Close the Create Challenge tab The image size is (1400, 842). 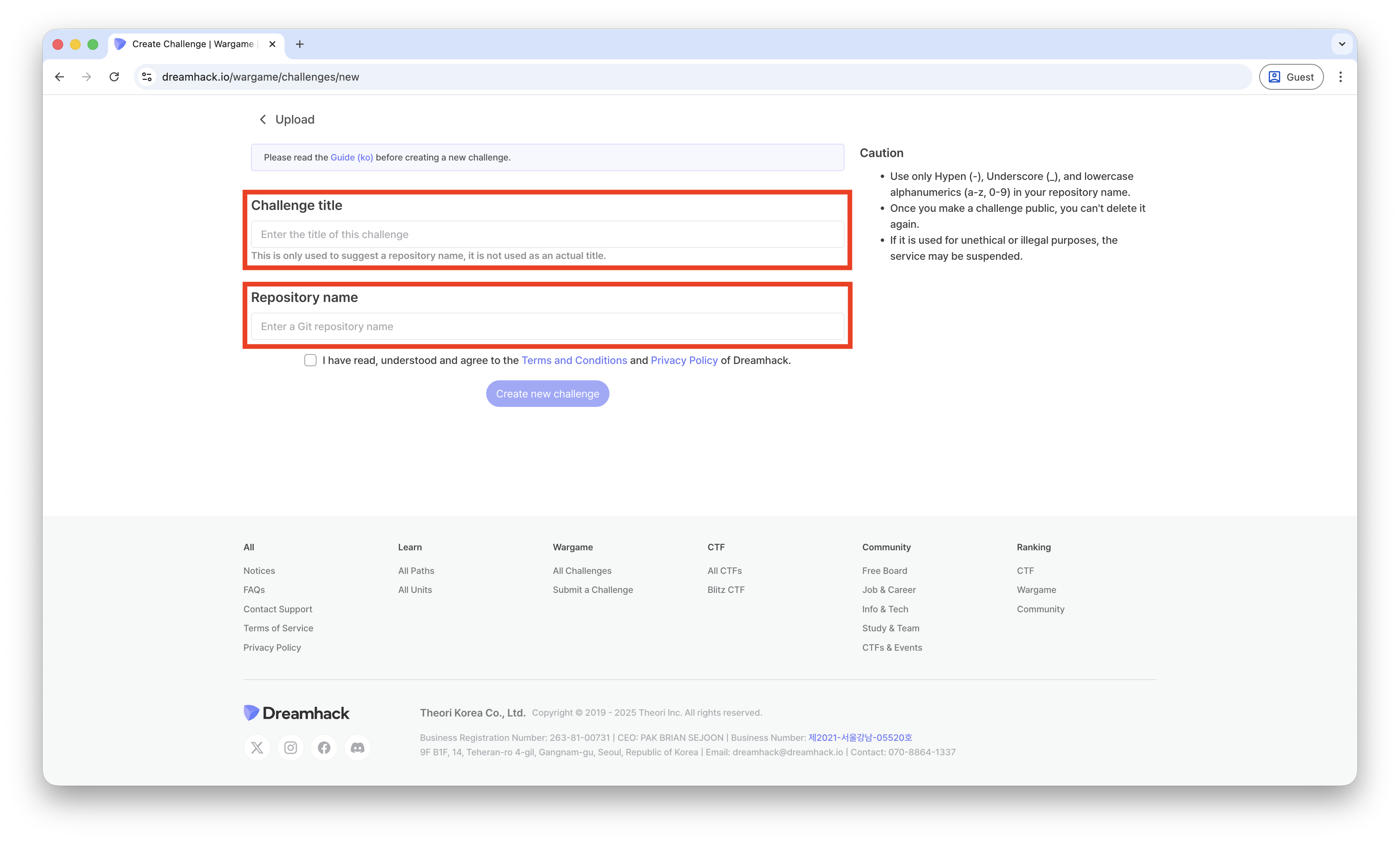[x=272, y=44]
